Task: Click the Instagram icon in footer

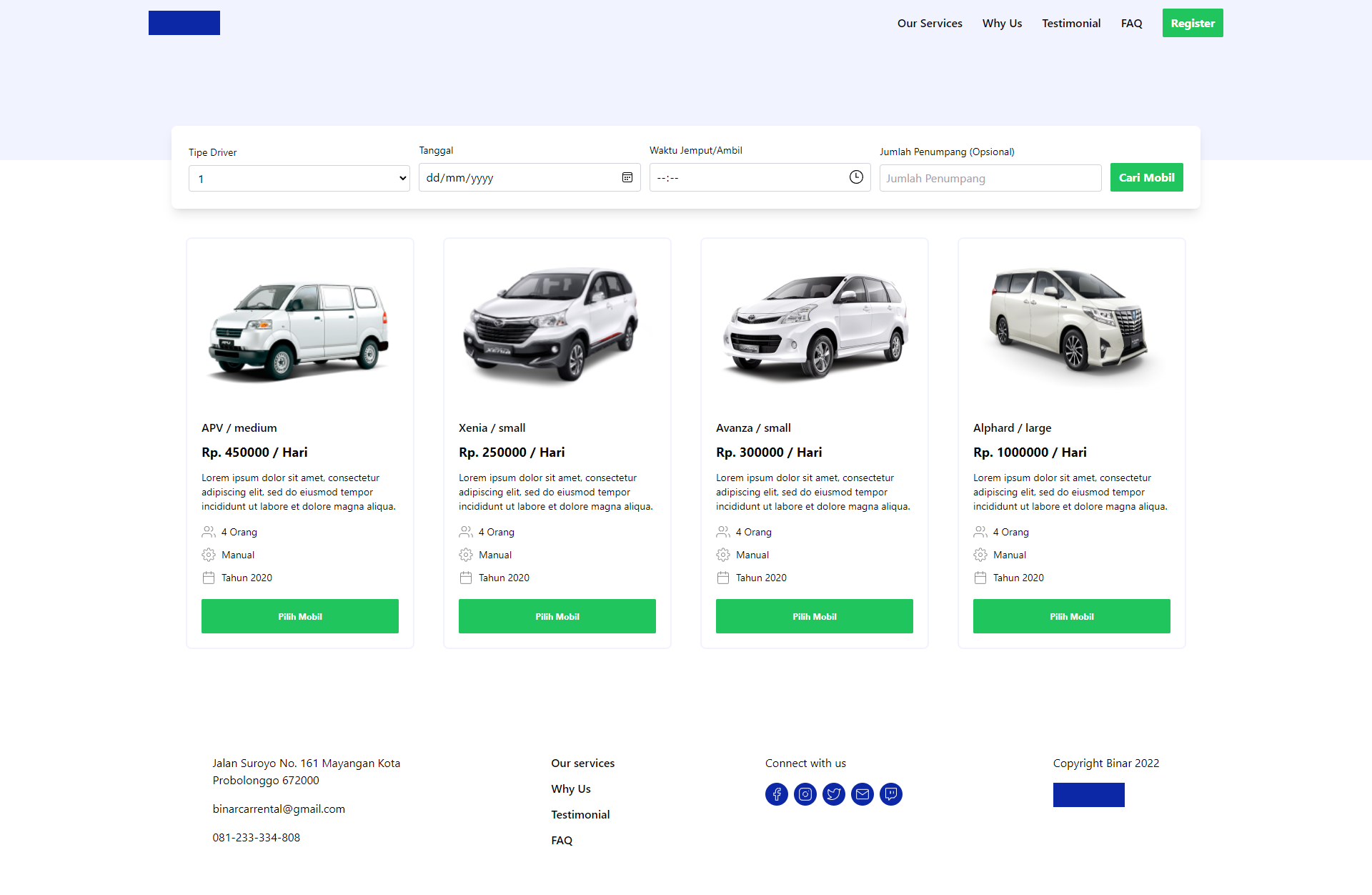Action: pos(805,794)
